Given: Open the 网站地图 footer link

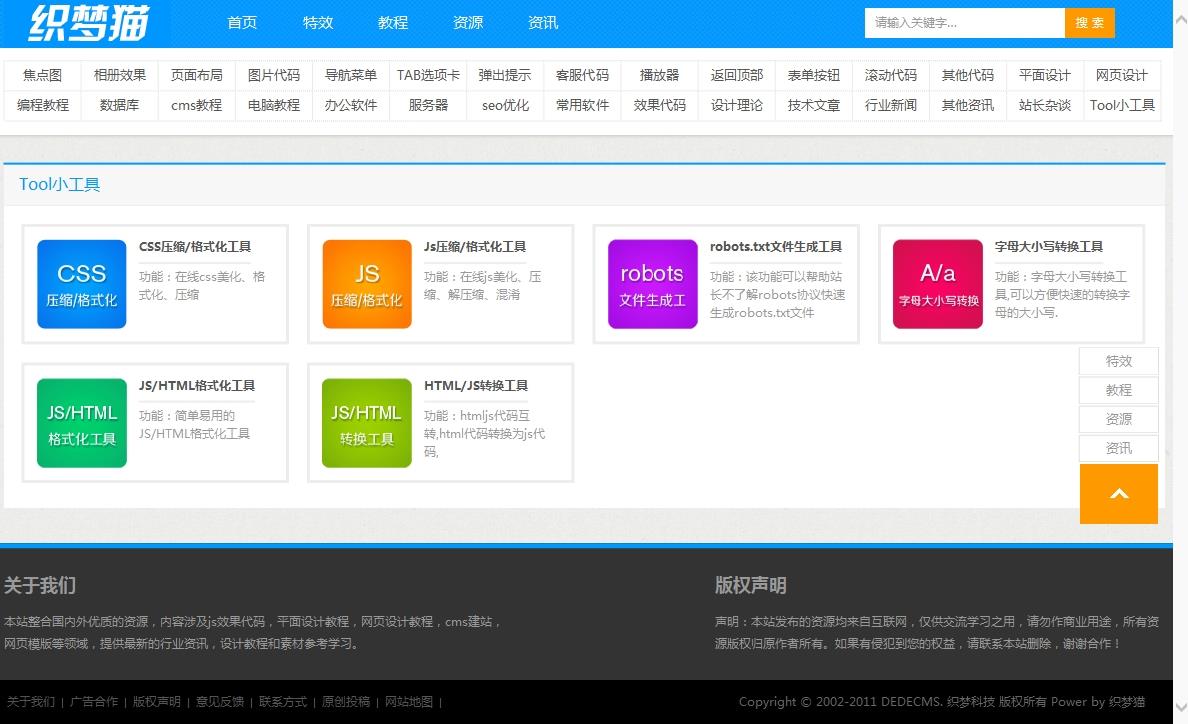Looking at the screenshot, I should click(x=409, y=702).
